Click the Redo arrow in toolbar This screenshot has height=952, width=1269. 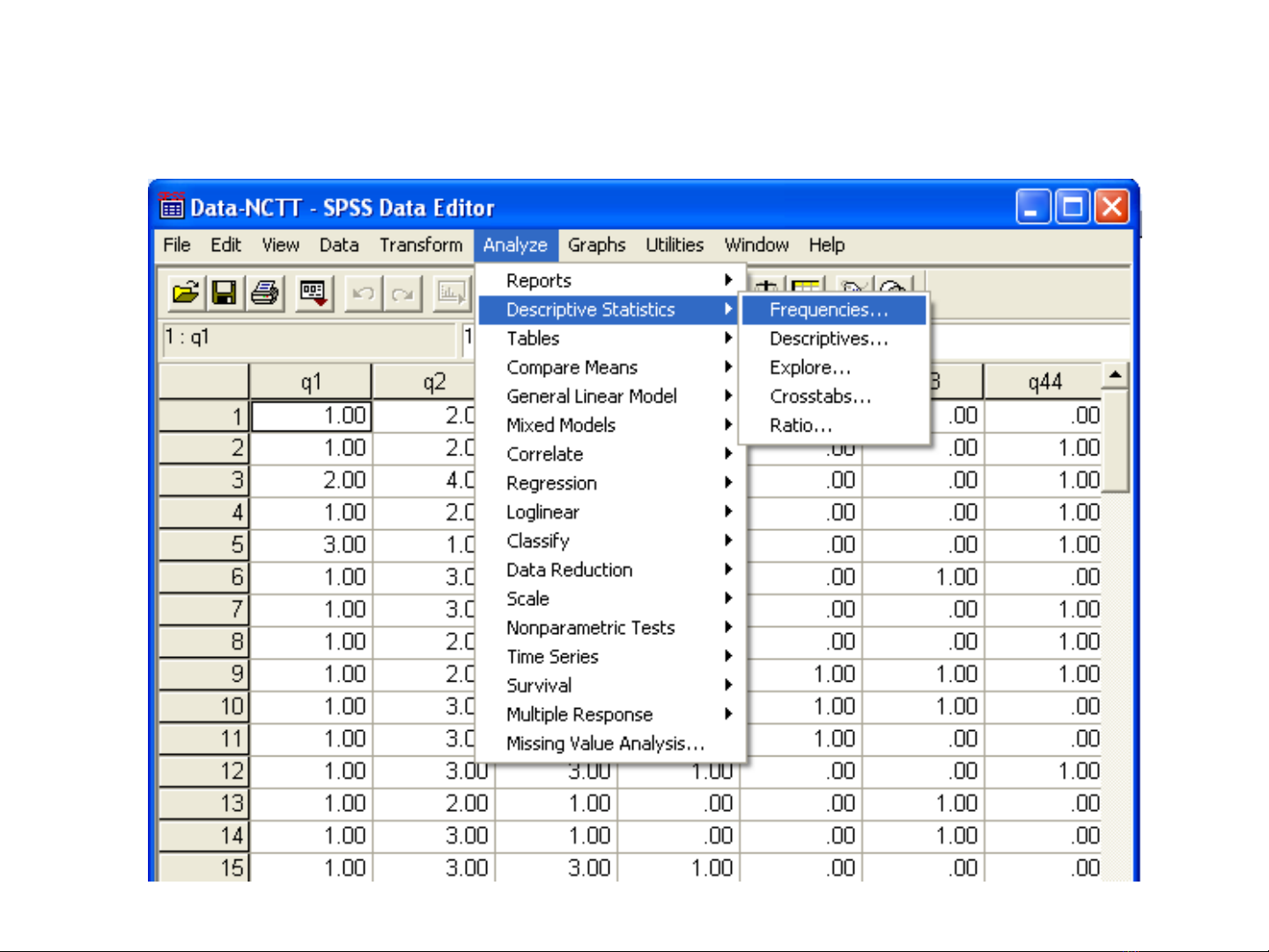pos(402,293)
